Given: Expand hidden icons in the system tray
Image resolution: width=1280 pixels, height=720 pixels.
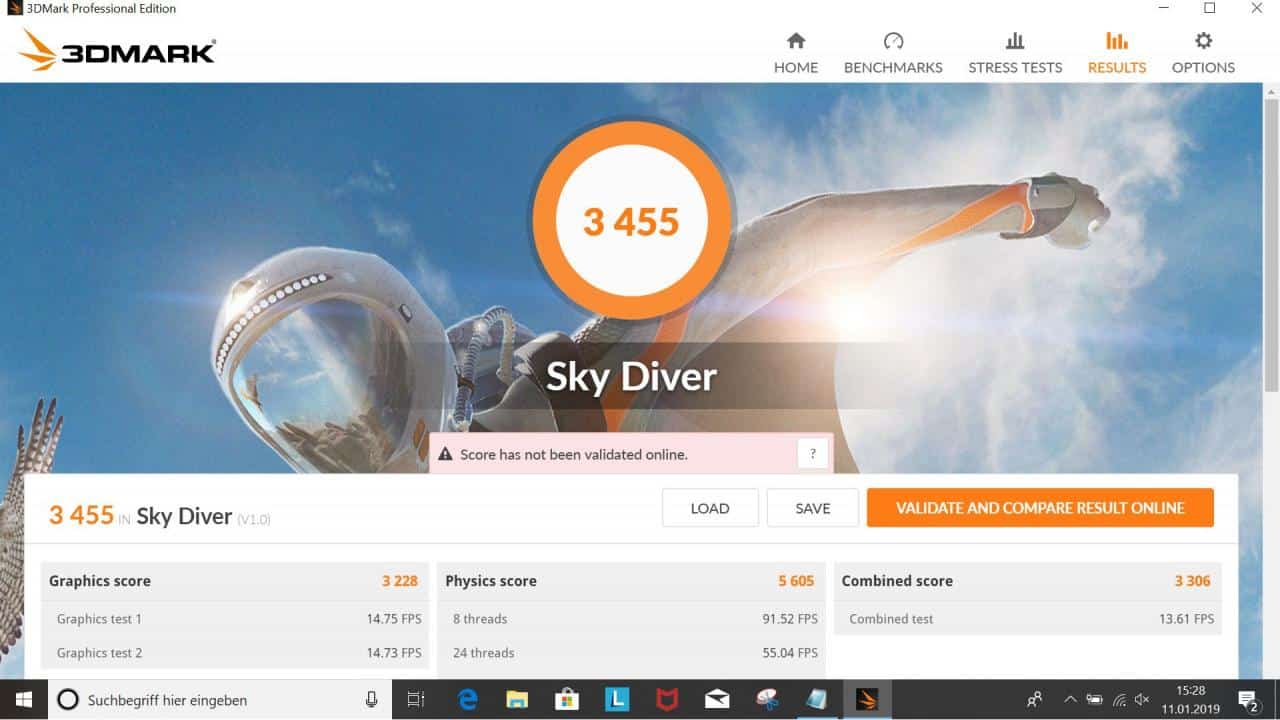Looking at the screenshot, I should point(1070,699).
